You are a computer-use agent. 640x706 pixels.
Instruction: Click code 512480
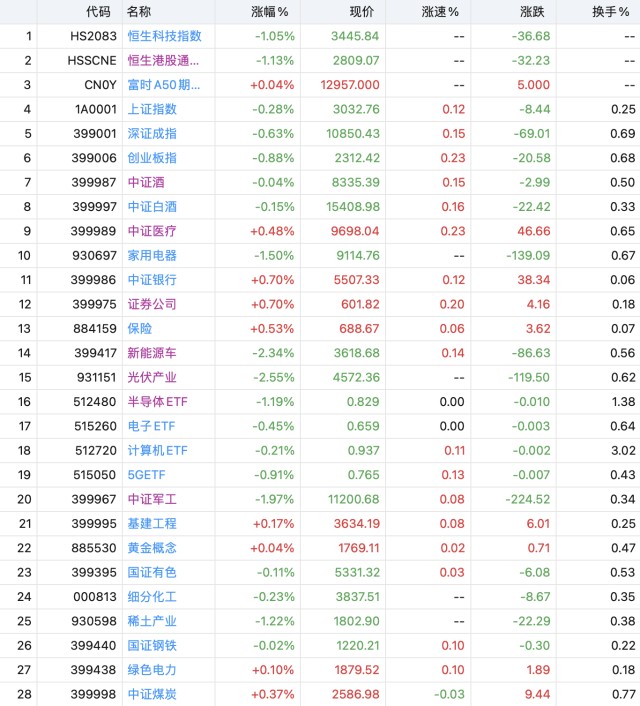click(x=95, y=402)
